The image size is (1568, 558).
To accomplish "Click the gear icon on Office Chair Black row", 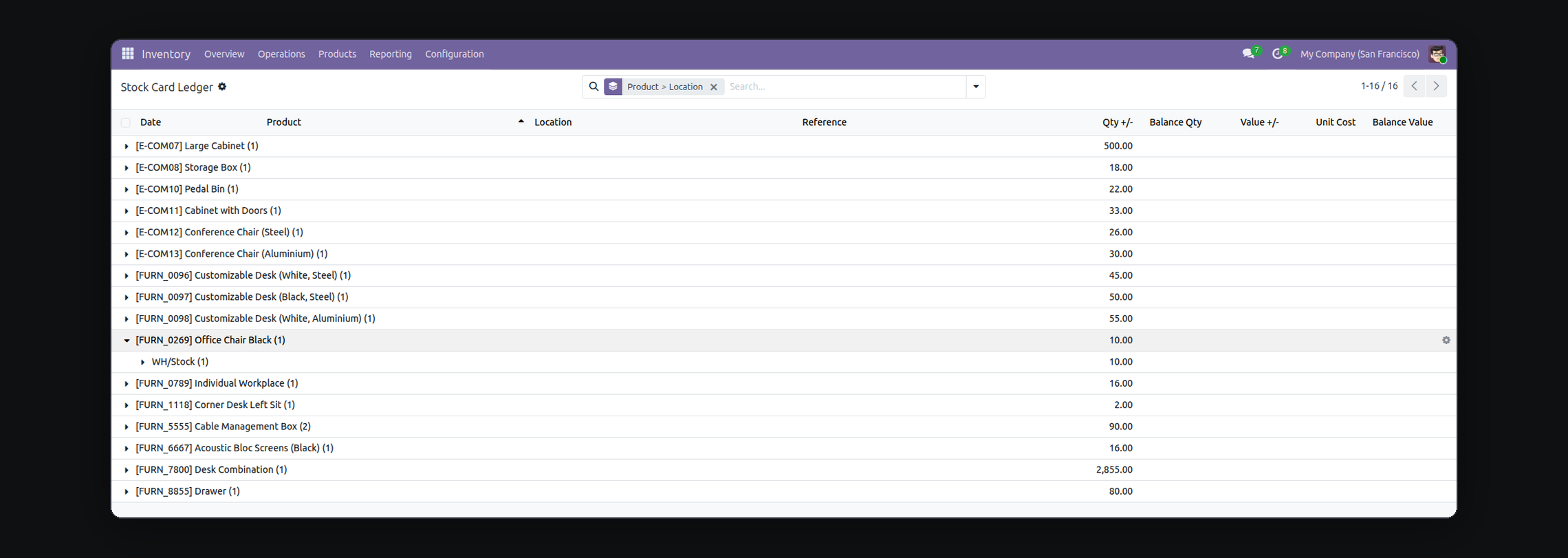I will 1446,340.
